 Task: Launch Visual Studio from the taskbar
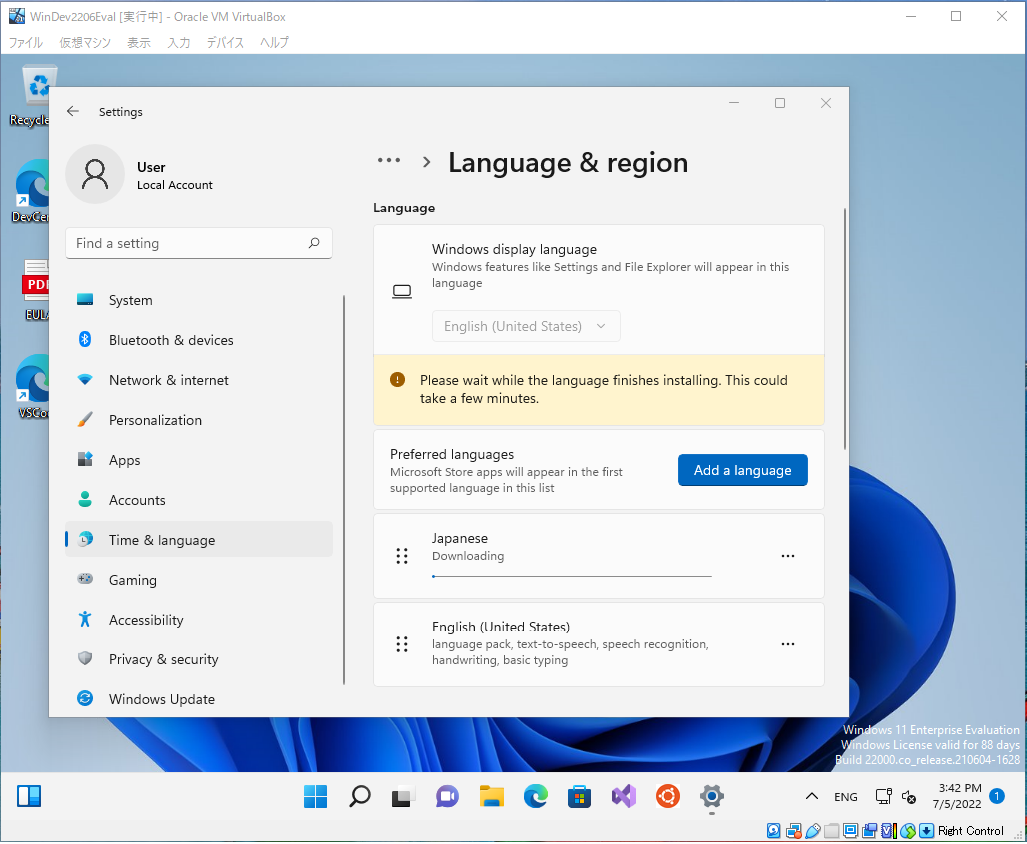624,796
